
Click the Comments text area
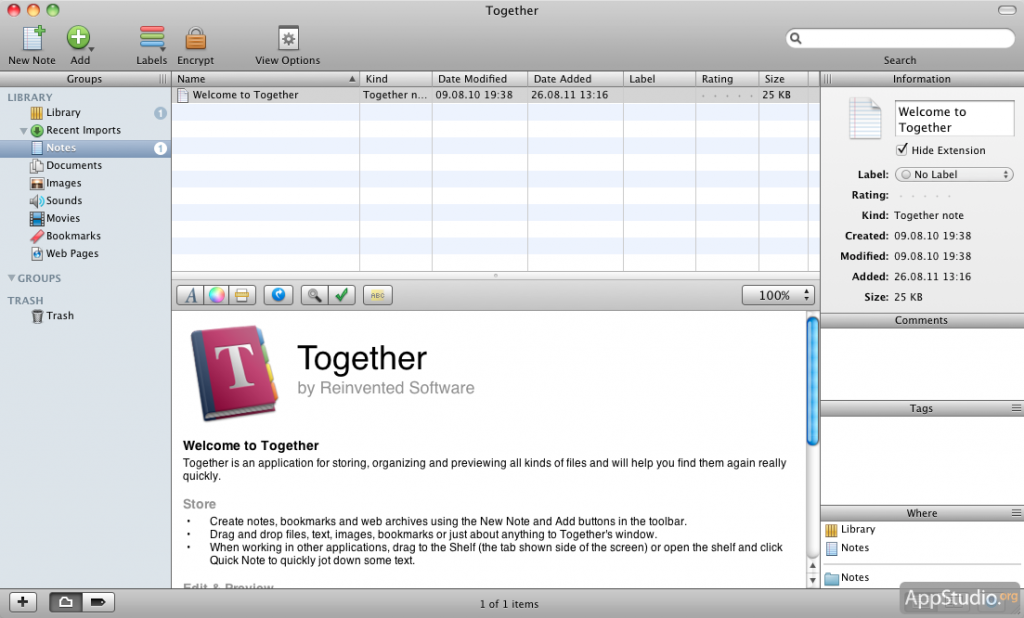[x=922, y=364]
